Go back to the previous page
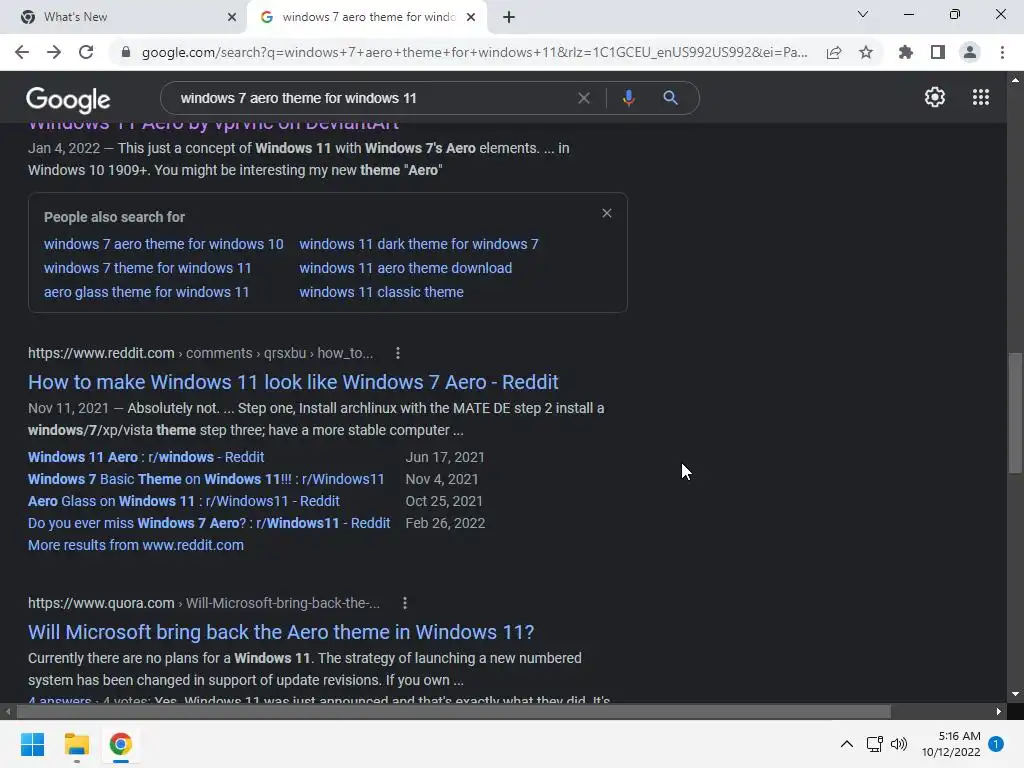The height and width of the screenshot is (768, 1024). coord(22,52)
